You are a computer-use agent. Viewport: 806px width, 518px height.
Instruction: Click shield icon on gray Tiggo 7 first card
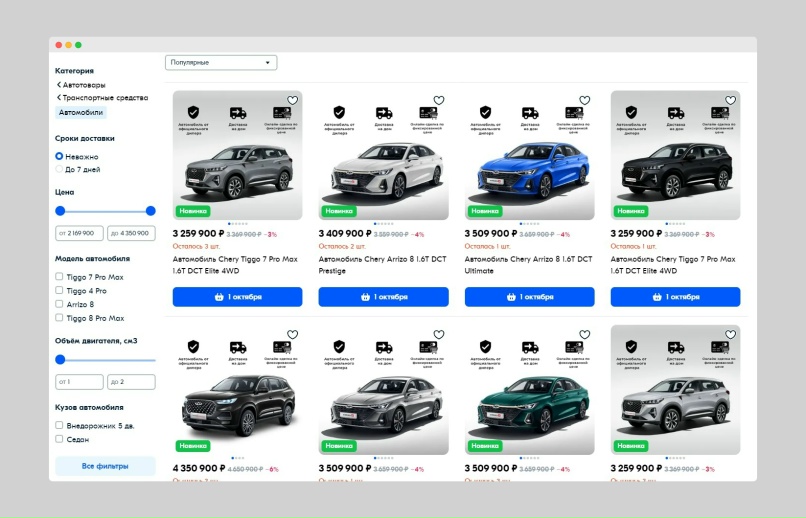click(x=193, y=112)
